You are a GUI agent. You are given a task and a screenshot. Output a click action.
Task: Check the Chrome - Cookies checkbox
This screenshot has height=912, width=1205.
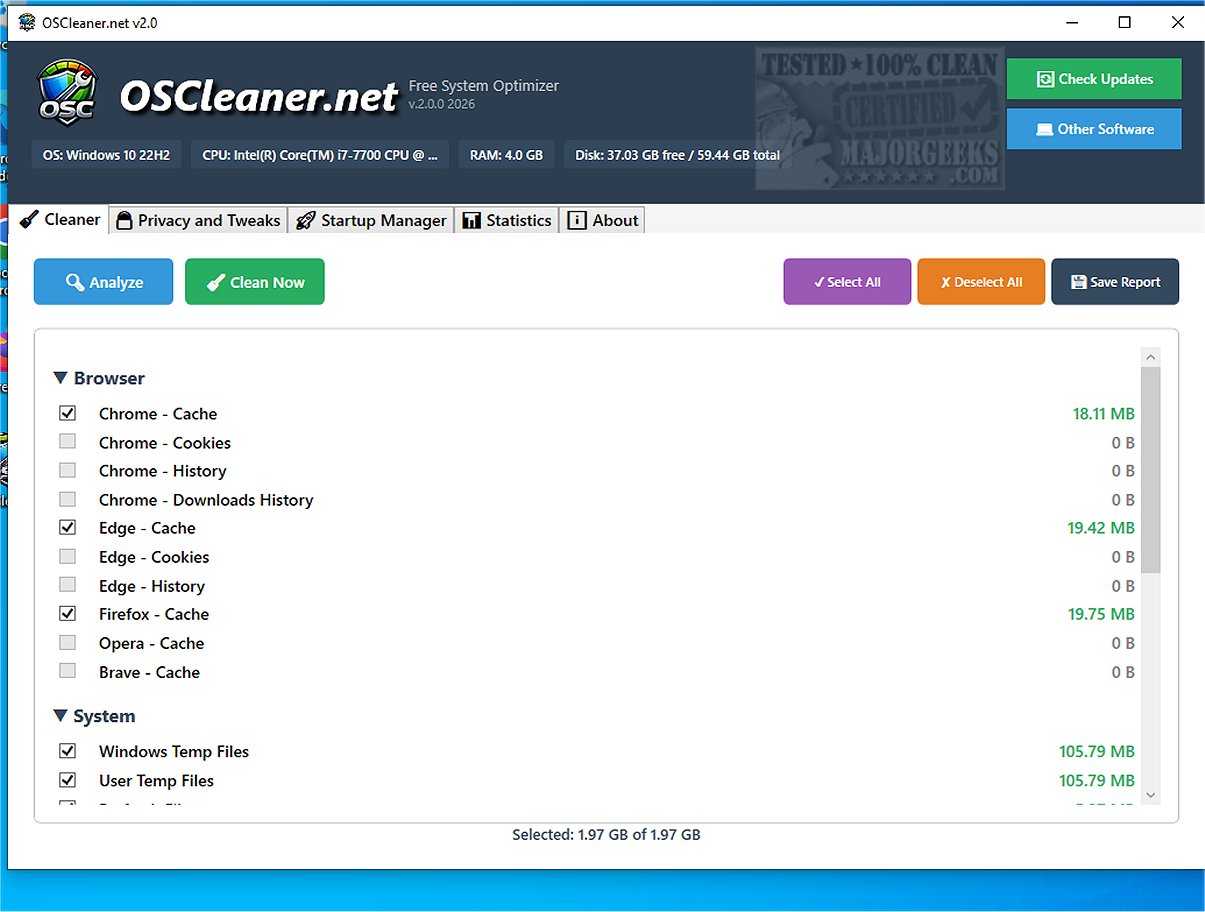[68, 442]
